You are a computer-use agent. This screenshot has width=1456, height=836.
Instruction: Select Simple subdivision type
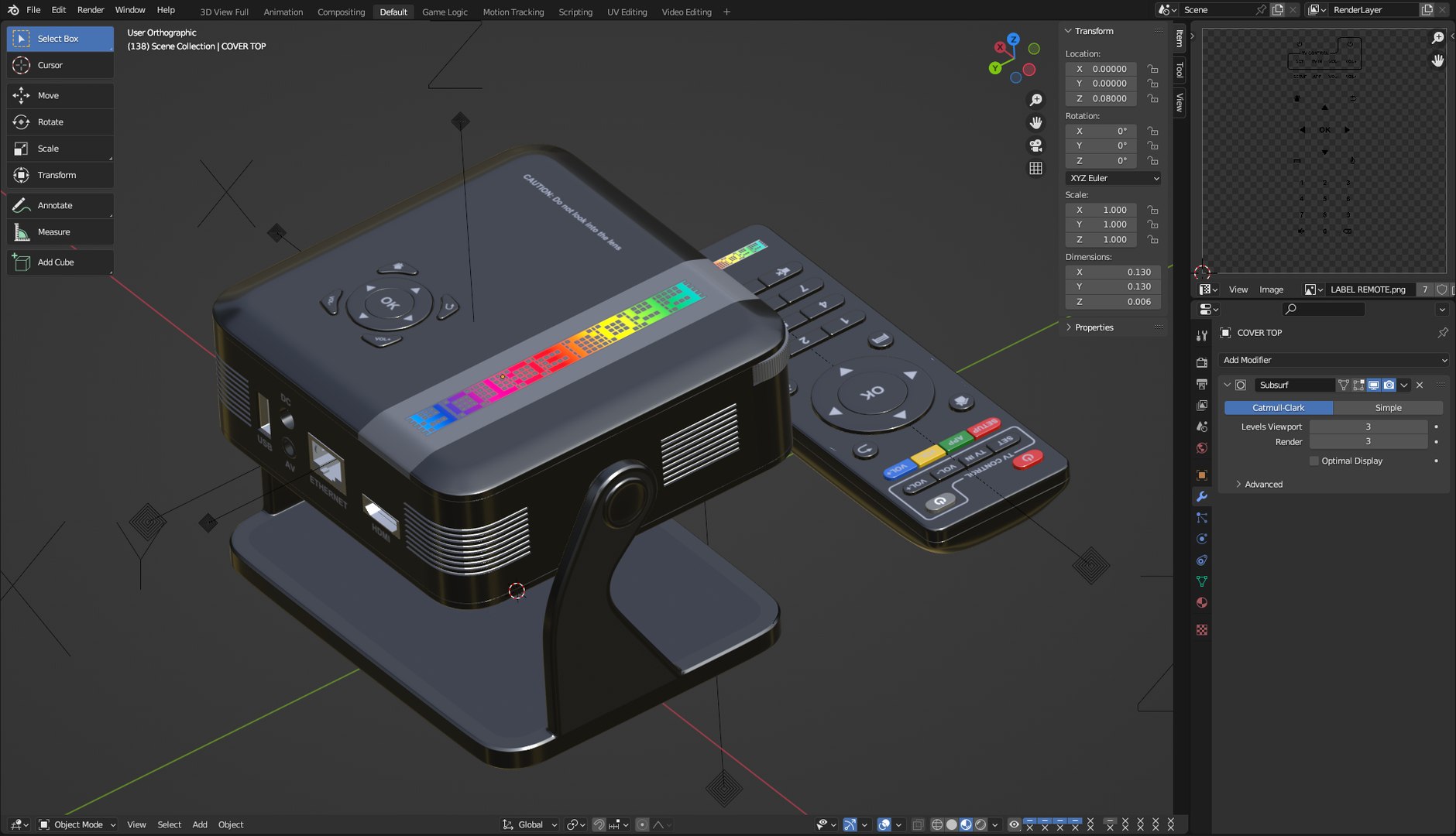click(x=1388, y=408)
